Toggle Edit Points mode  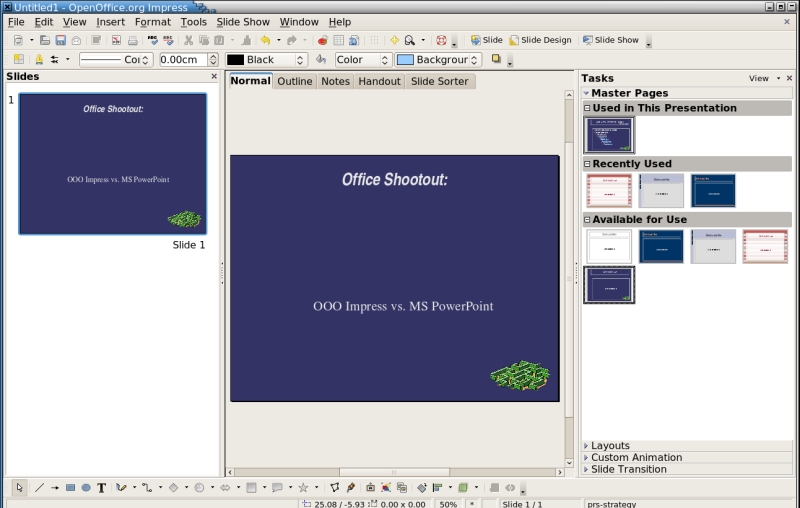(x=335, y=488)
